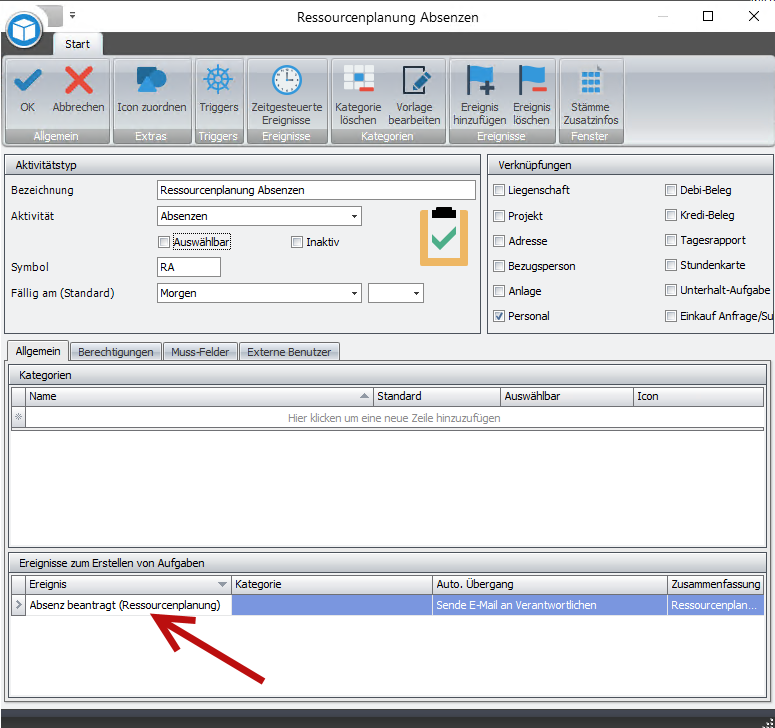775x728 pixels.
Task: Select the Allgemein tab
Action: [38, 351]
